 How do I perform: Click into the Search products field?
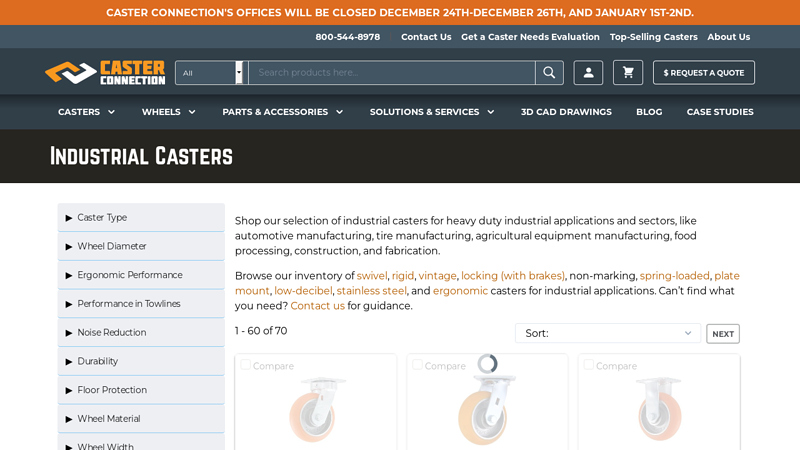[x=390, y=73]
